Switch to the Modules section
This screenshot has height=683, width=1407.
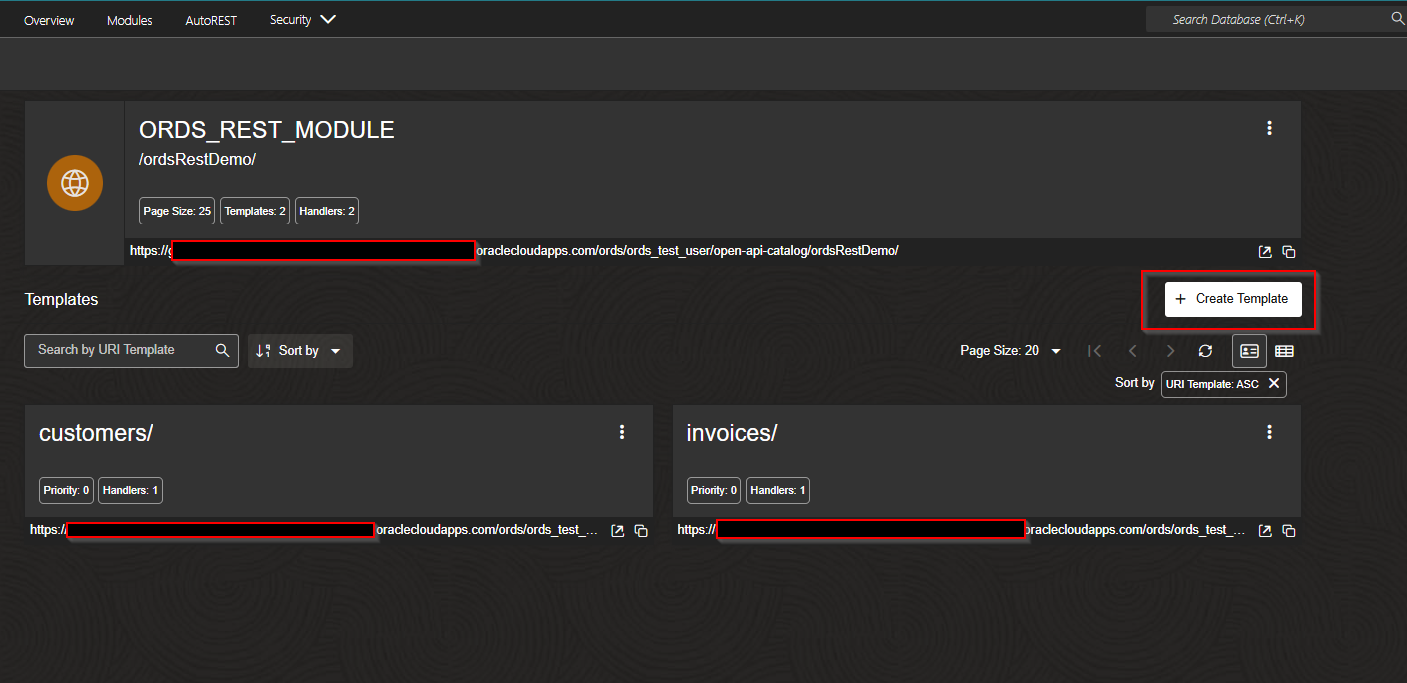pyautogui.click(x=129, y=18)
